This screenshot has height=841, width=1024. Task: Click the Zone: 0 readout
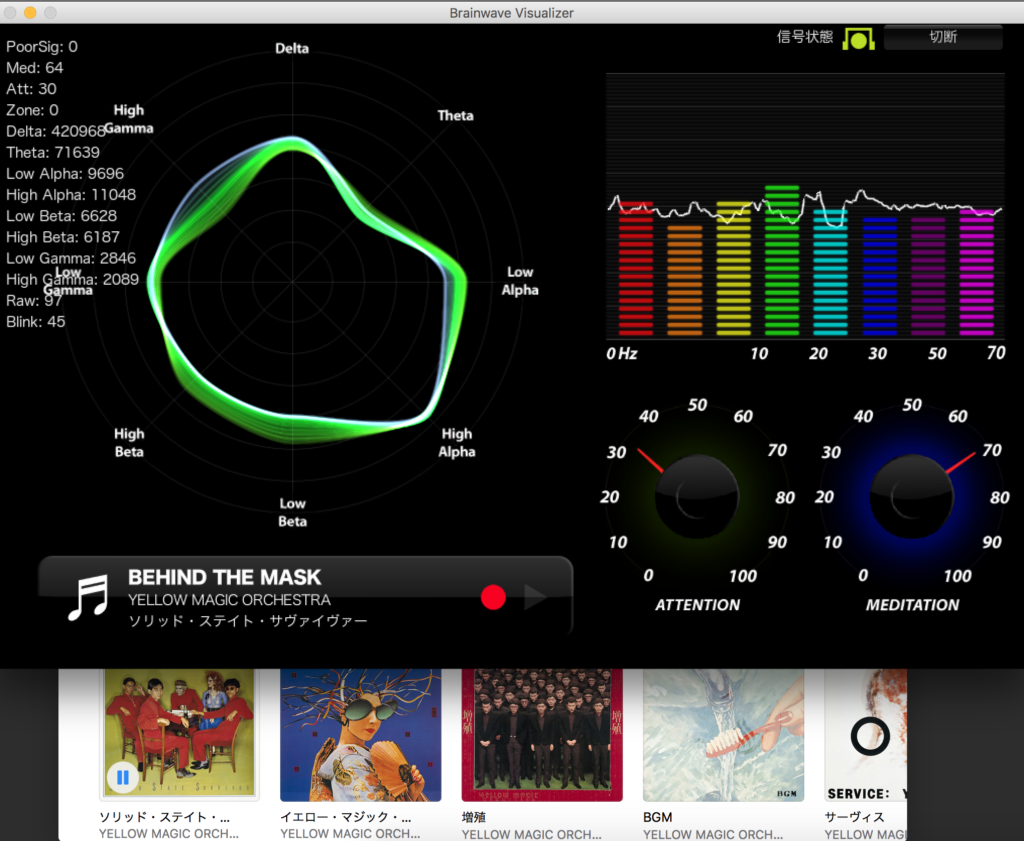[x=32, y=110]
